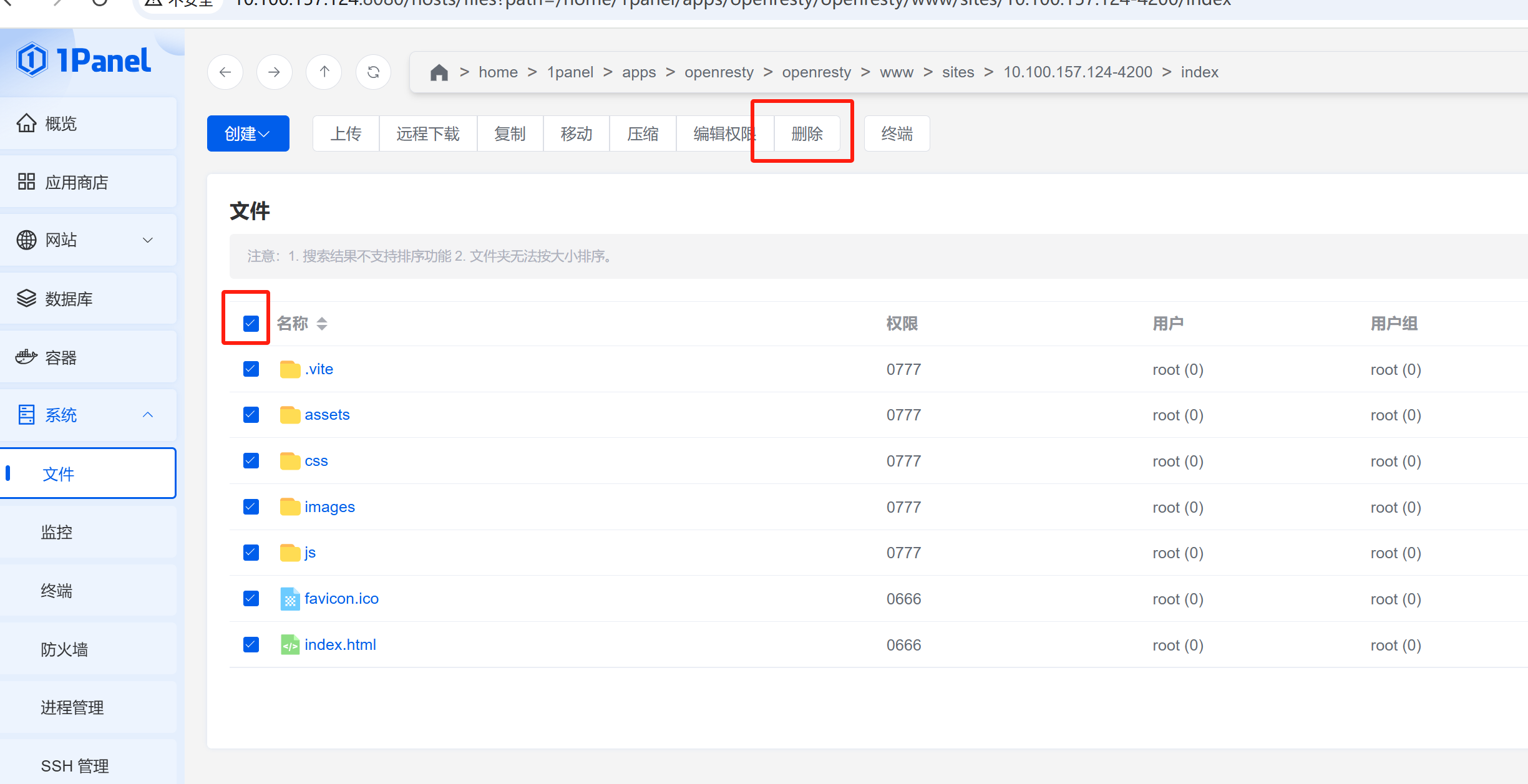Click the back navigation arrow icon

pos(225,72)
